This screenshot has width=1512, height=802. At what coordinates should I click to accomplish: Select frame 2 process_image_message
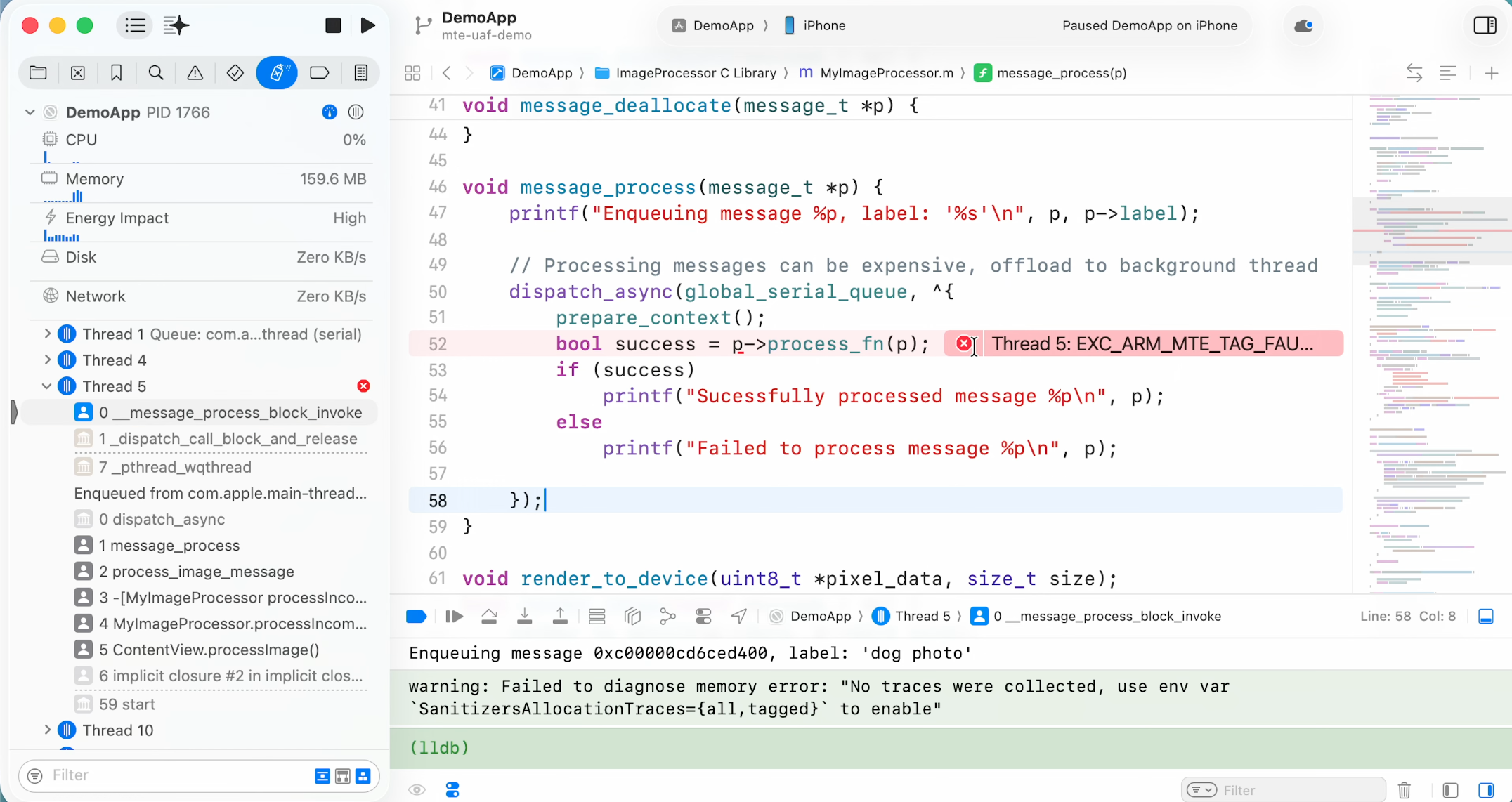[x=183, y=572]
